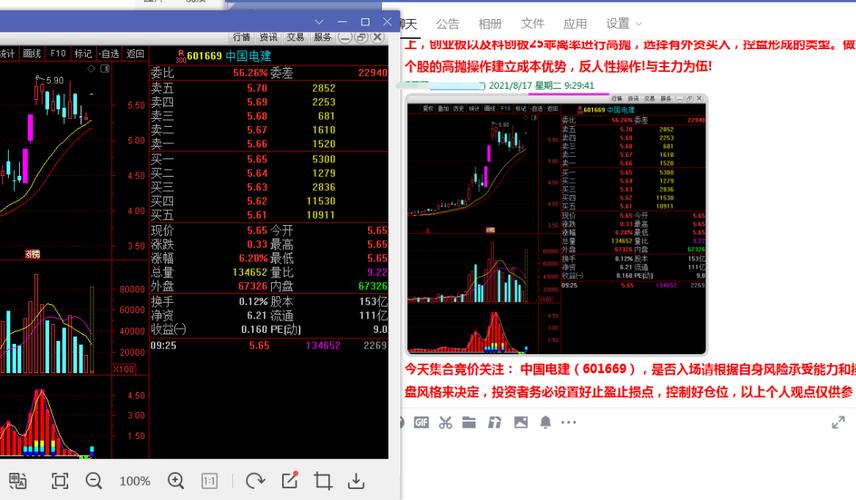Click the X100 volume unit label
Viewport: 856px width, 500px height.
(124, 369)
